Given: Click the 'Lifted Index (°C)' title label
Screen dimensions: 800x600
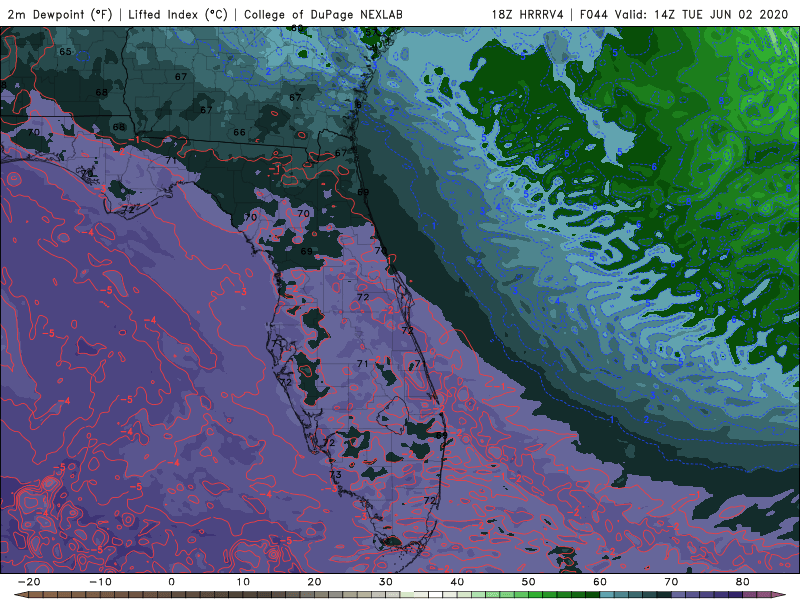Looking at the screenshot, I should [178, 14].
